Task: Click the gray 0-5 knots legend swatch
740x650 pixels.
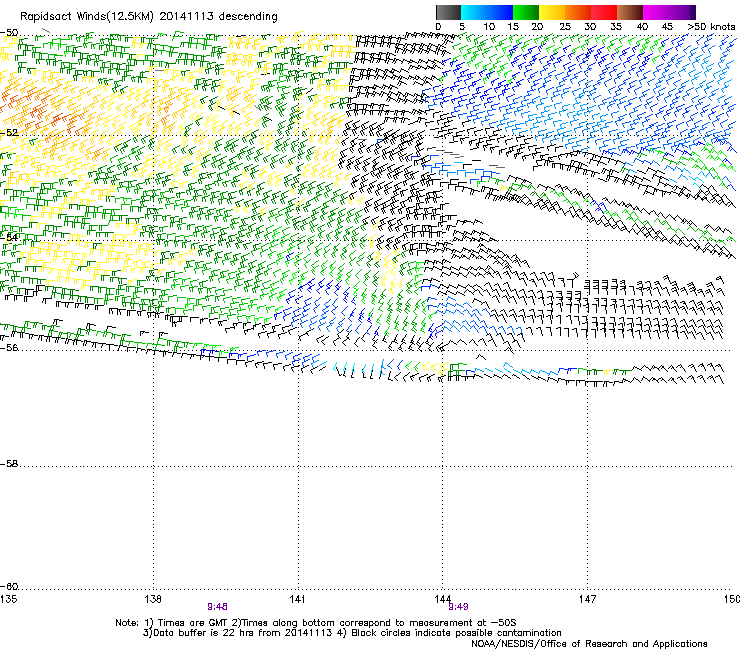Action: pos(448,12)
